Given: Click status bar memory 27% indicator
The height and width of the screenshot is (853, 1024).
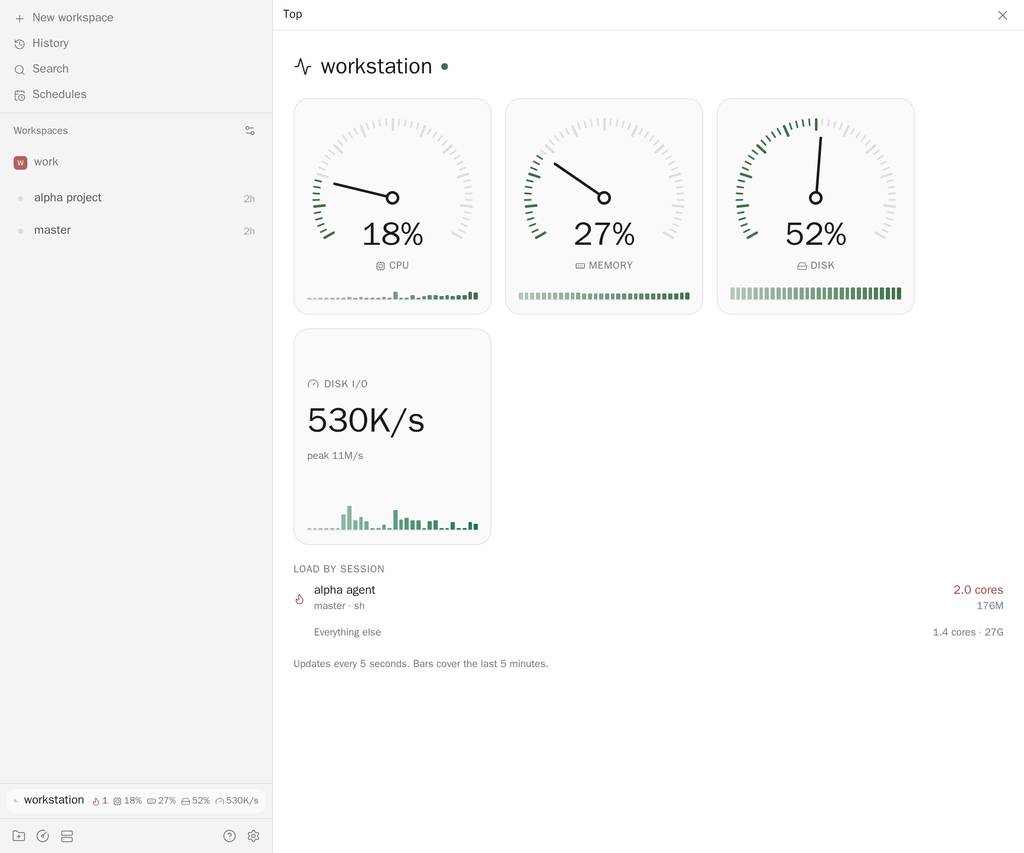Looking at the screenshot, I should pyautogui.click(x=161, y=801).
